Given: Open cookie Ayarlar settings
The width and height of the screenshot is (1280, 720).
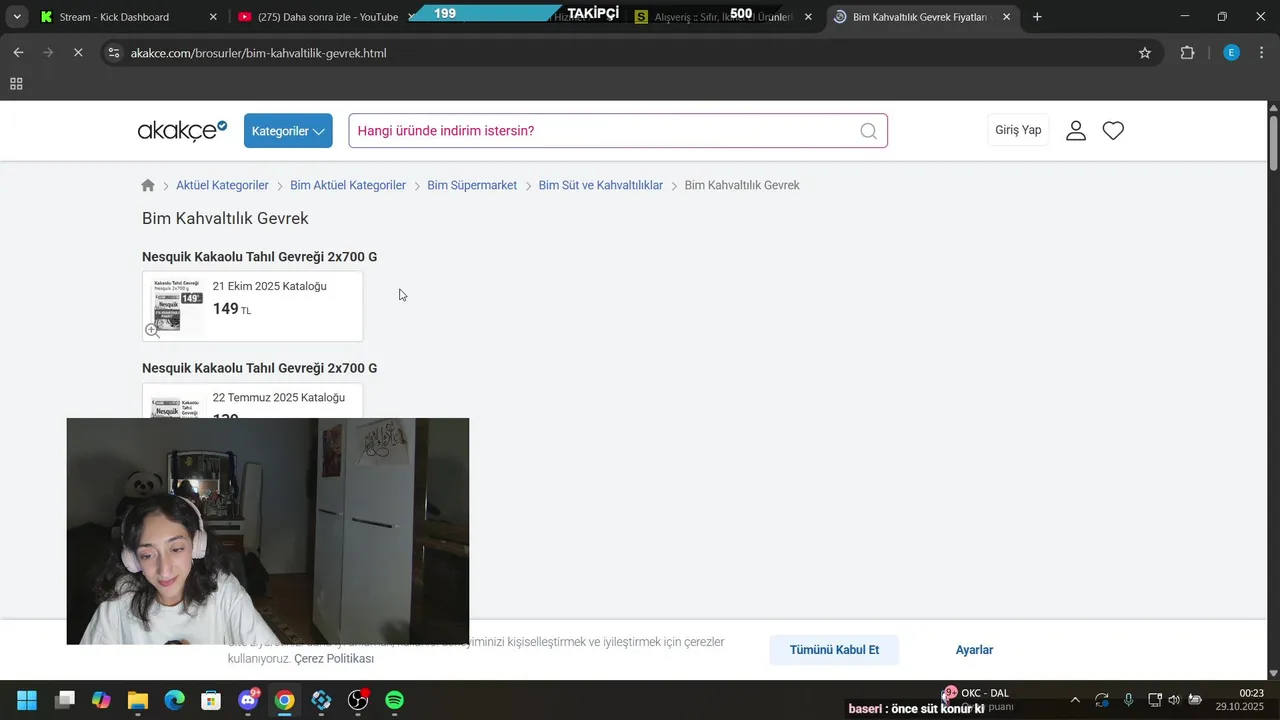Looking at the screenshot, I should (974, 650).
